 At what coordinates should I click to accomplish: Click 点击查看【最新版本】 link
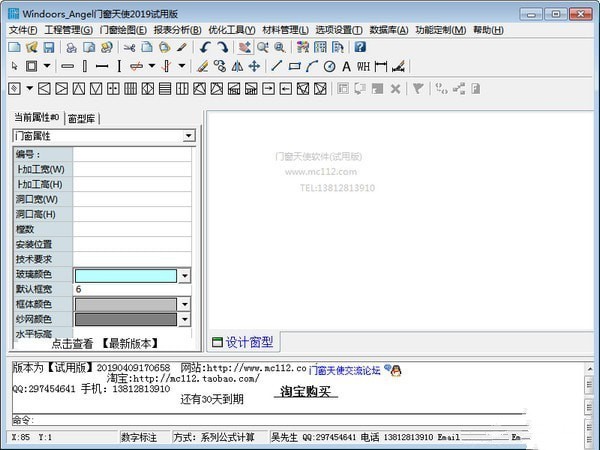point(104,343)
